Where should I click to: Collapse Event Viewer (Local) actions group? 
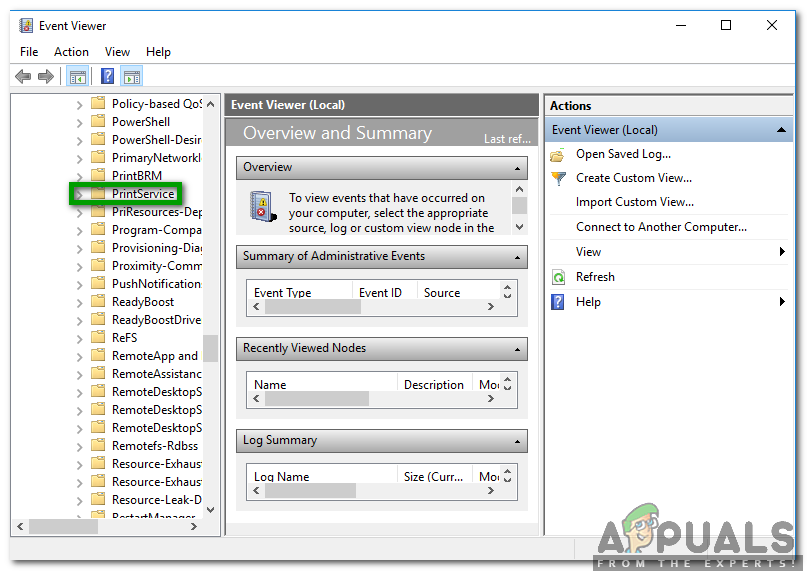[781, 130]
